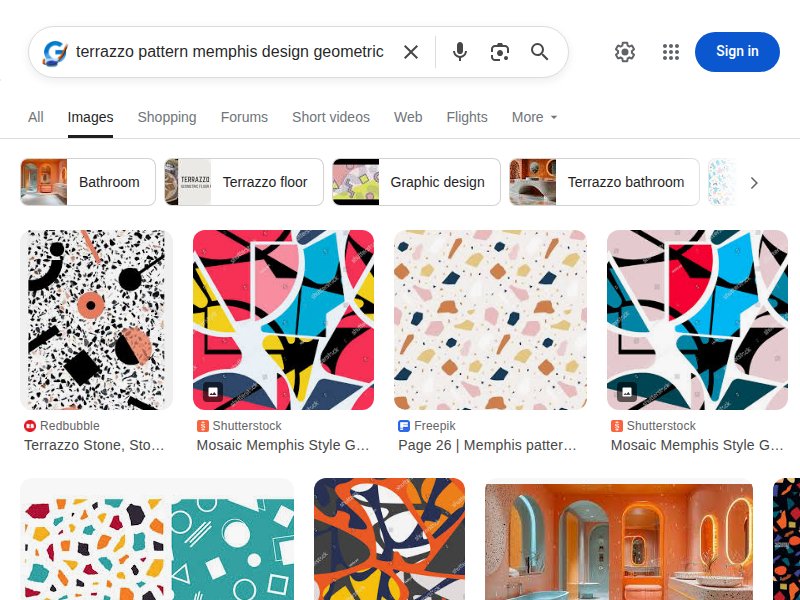
Task: Click the Google logo
Action: click(x=54, y=52)
